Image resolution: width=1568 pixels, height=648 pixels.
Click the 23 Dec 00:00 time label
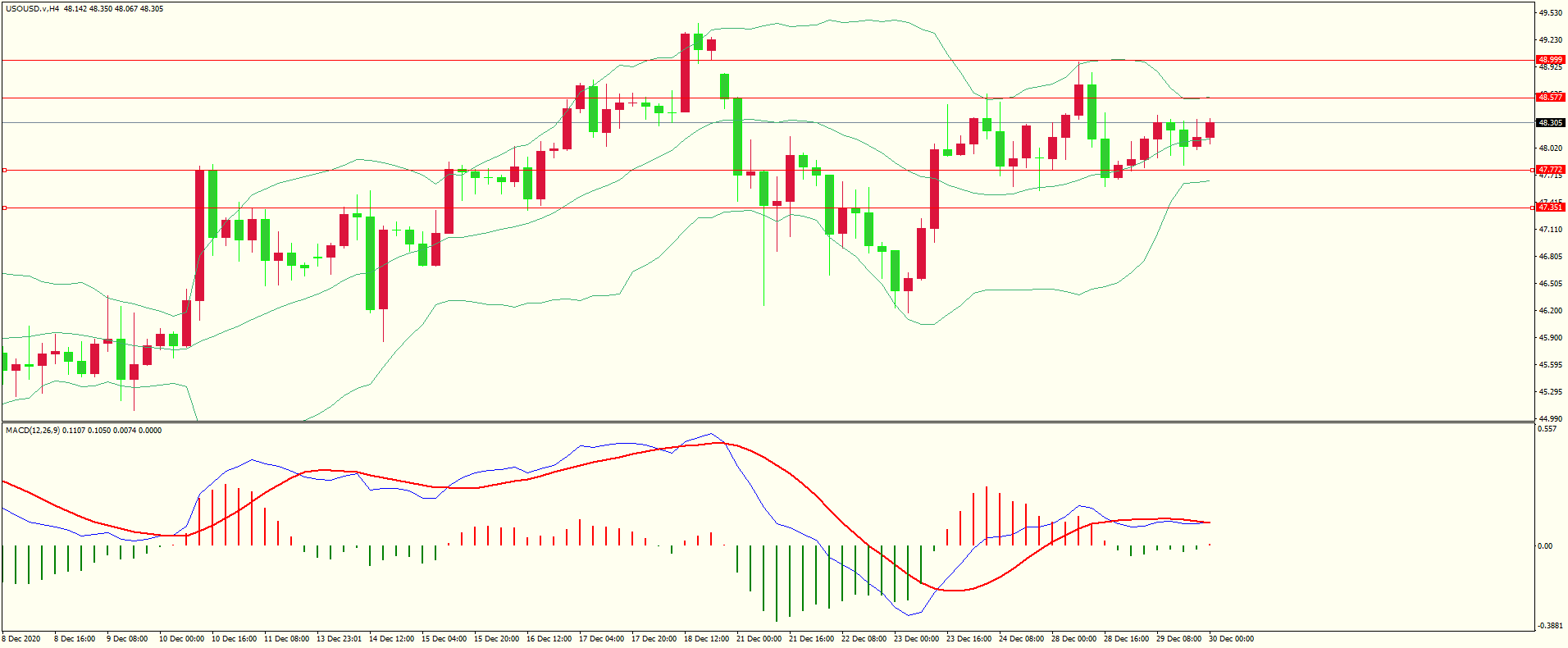(916, 639)
